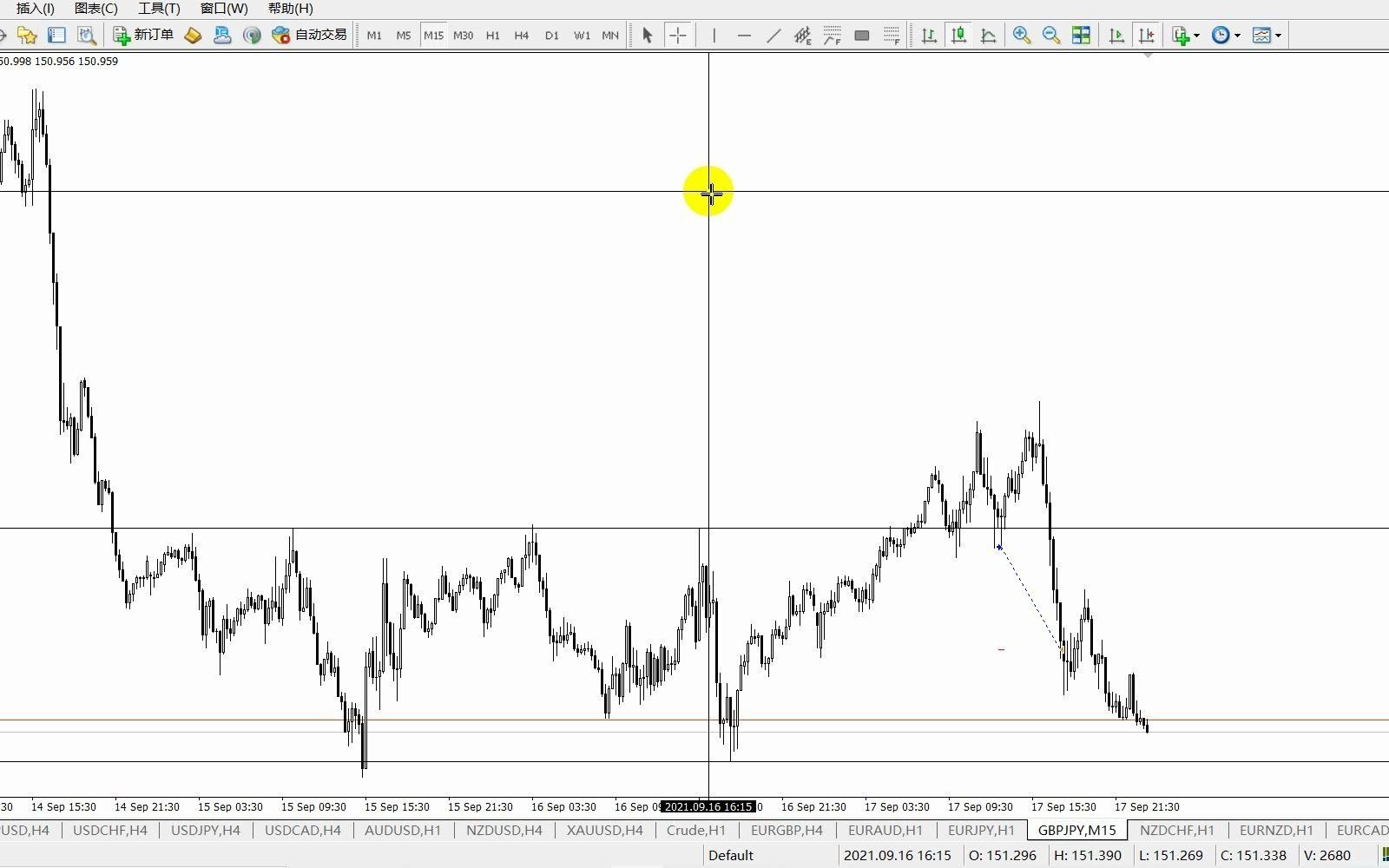Pick the vertical line drawing tool
Screen dimensions: 1389x868
tap(714, 36)
